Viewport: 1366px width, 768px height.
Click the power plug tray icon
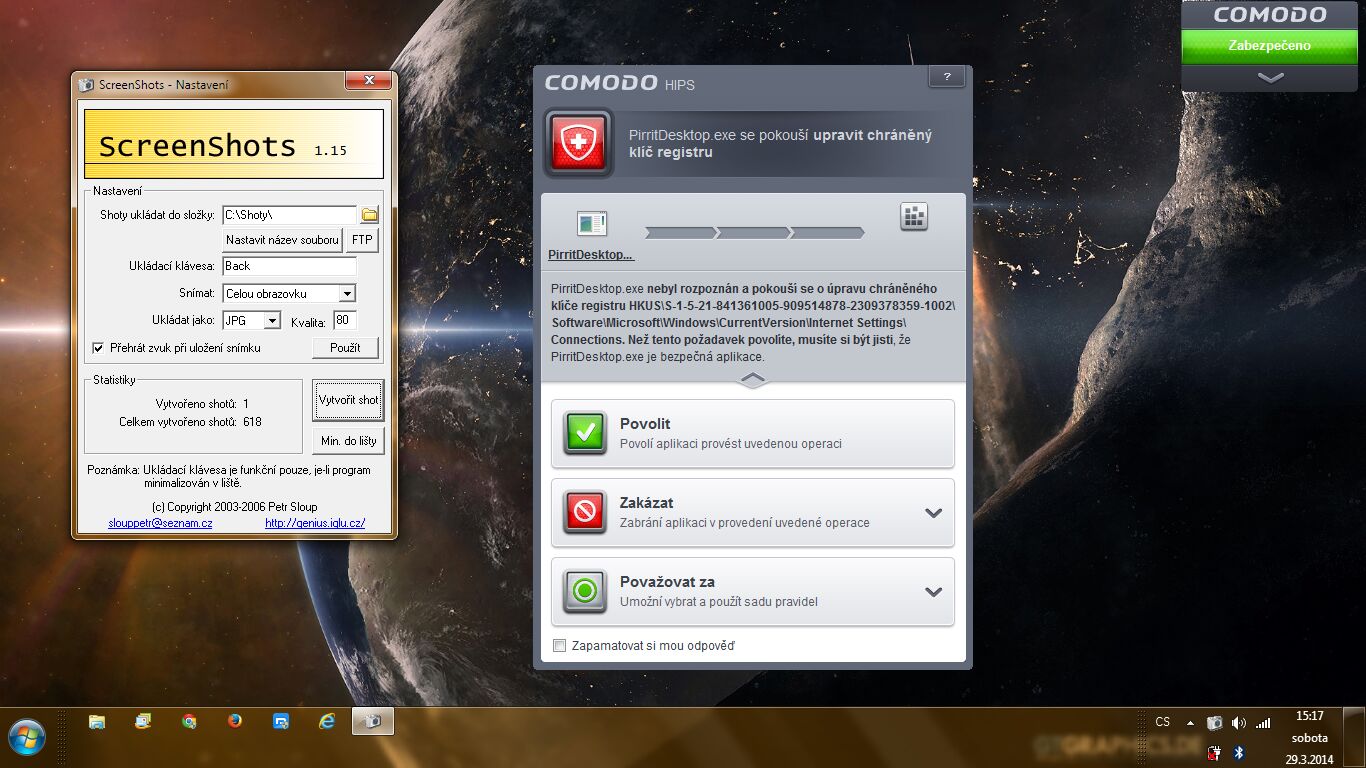(x=1214, y=752)
